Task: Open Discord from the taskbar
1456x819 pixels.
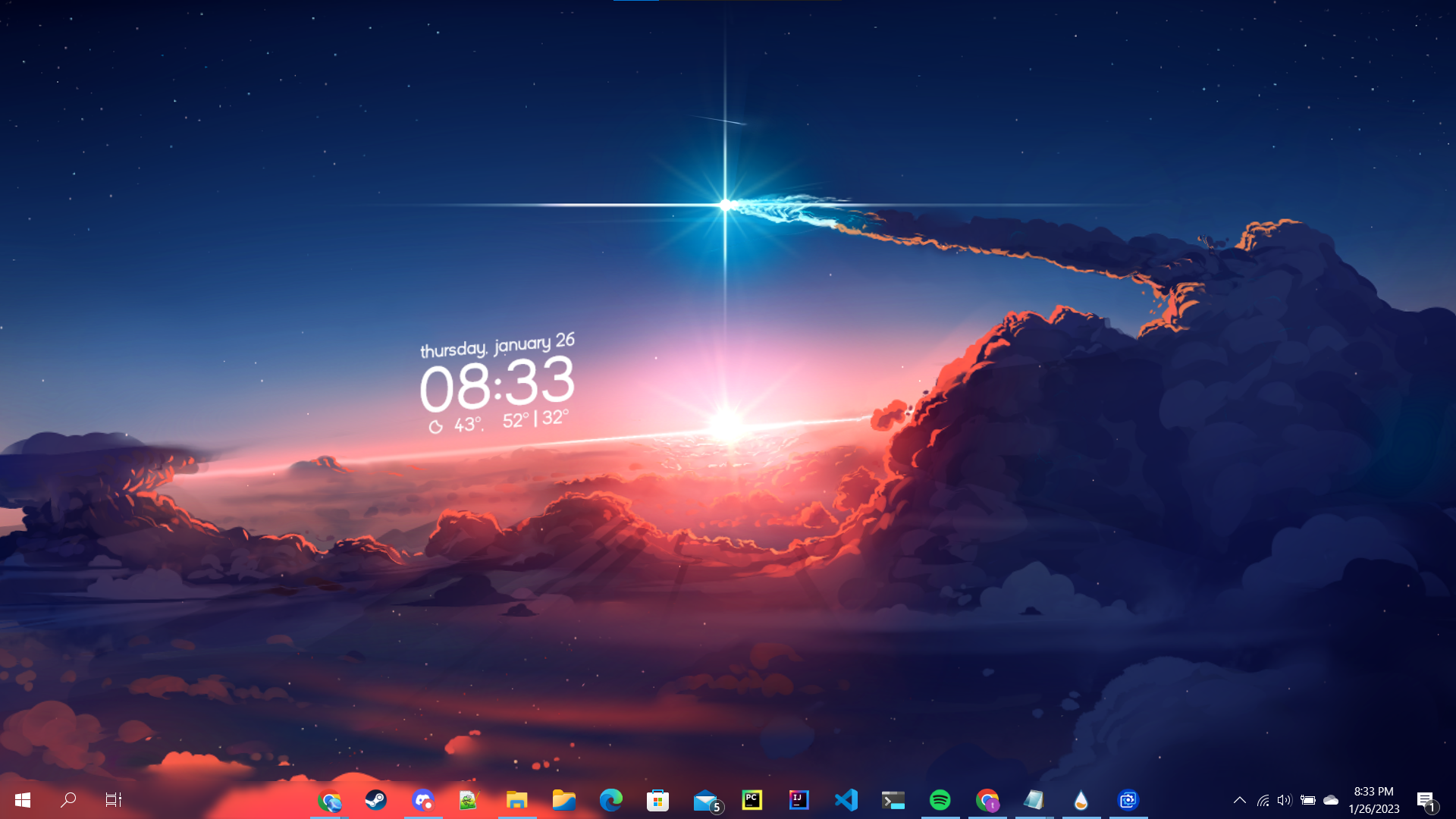Action: point(423,800)
